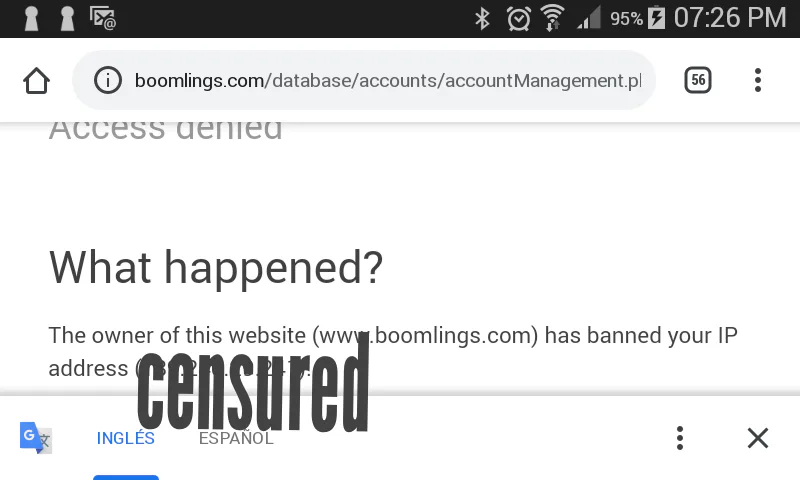Tap the 07:26 PM clock
This screenshot has width=800, height=480.
[730, 18]
